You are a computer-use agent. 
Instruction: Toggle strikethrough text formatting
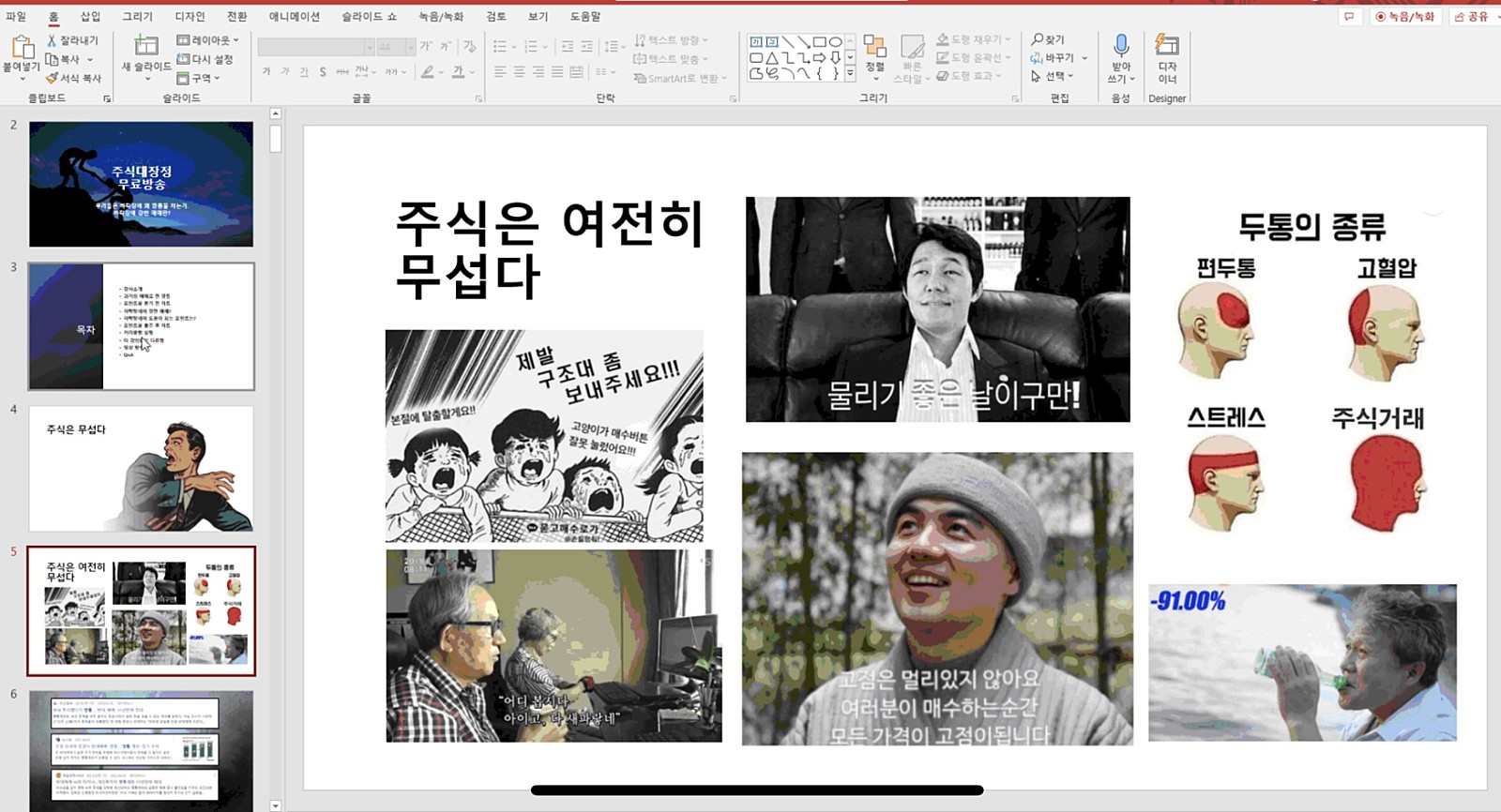(x=341, y=72)
